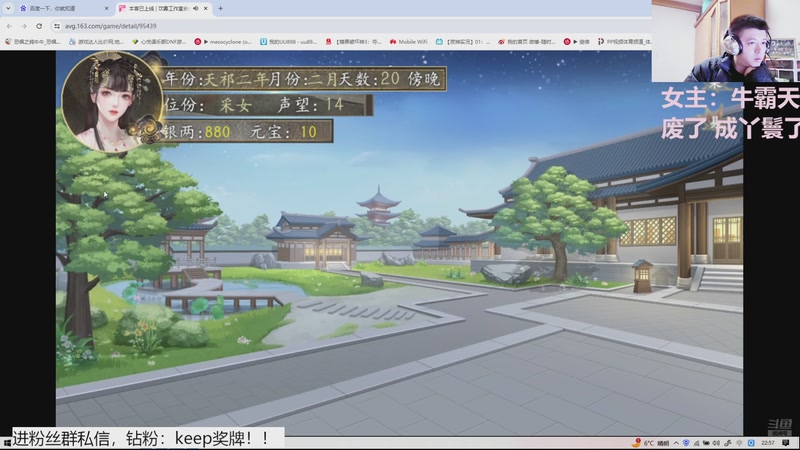This screenshot has width=800, height=450.
Task: Open a new browser tab
Action: [x=220, y=8]
